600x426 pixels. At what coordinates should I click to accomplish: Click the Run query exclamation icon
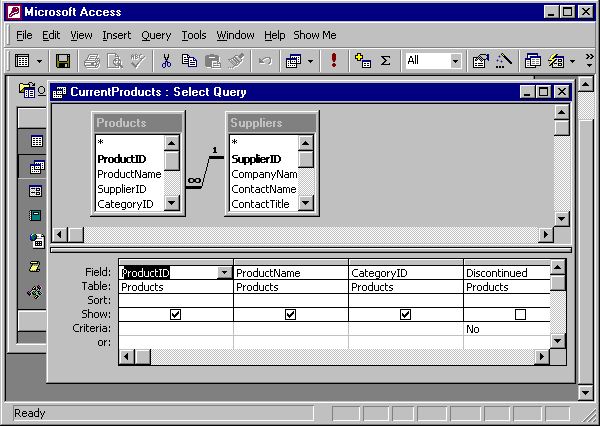tap(333, 61)
